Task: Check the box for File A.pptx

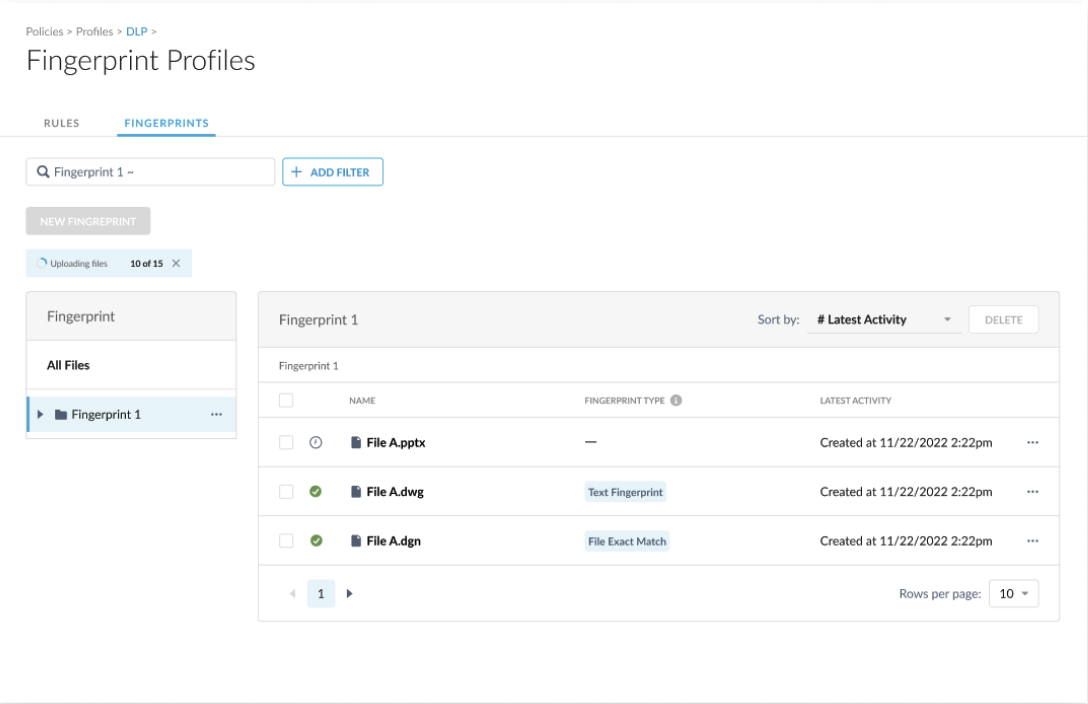Action: 286,443
